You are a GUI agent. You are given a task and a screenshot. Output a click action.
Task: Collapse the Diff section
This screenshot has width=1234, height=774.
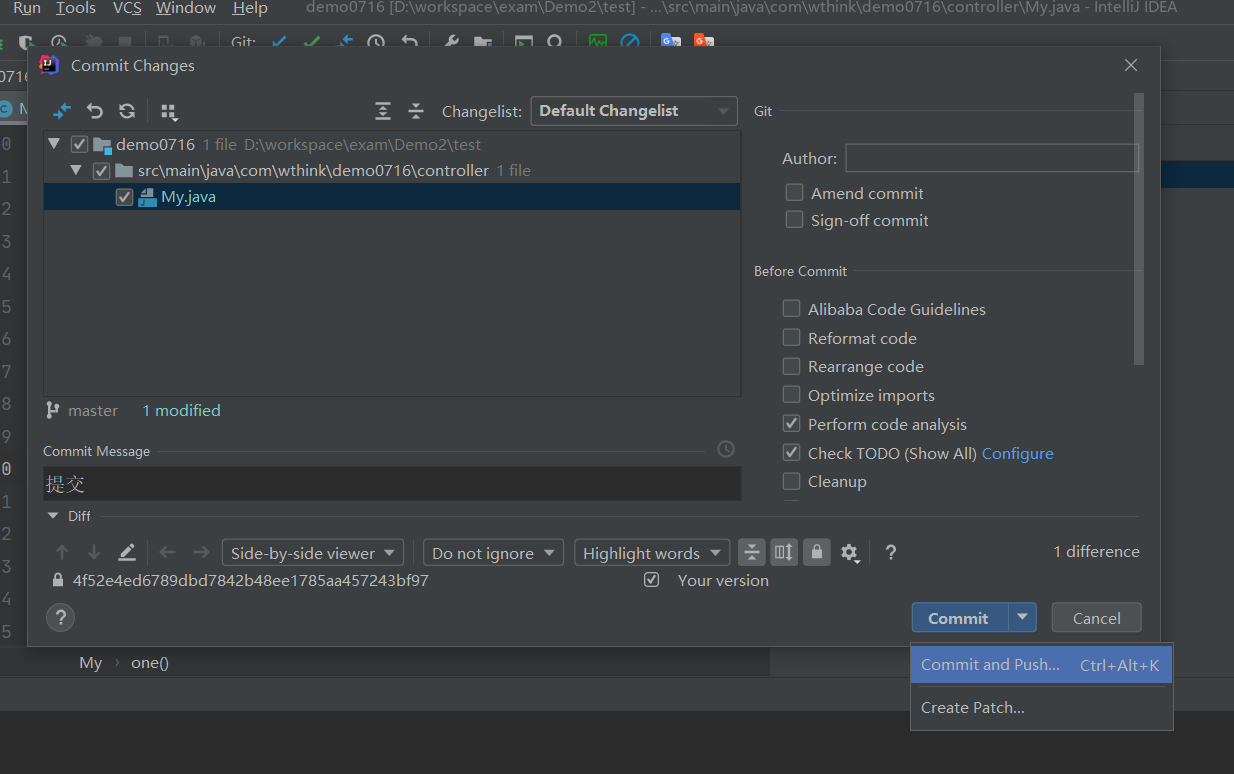(53, 516)
